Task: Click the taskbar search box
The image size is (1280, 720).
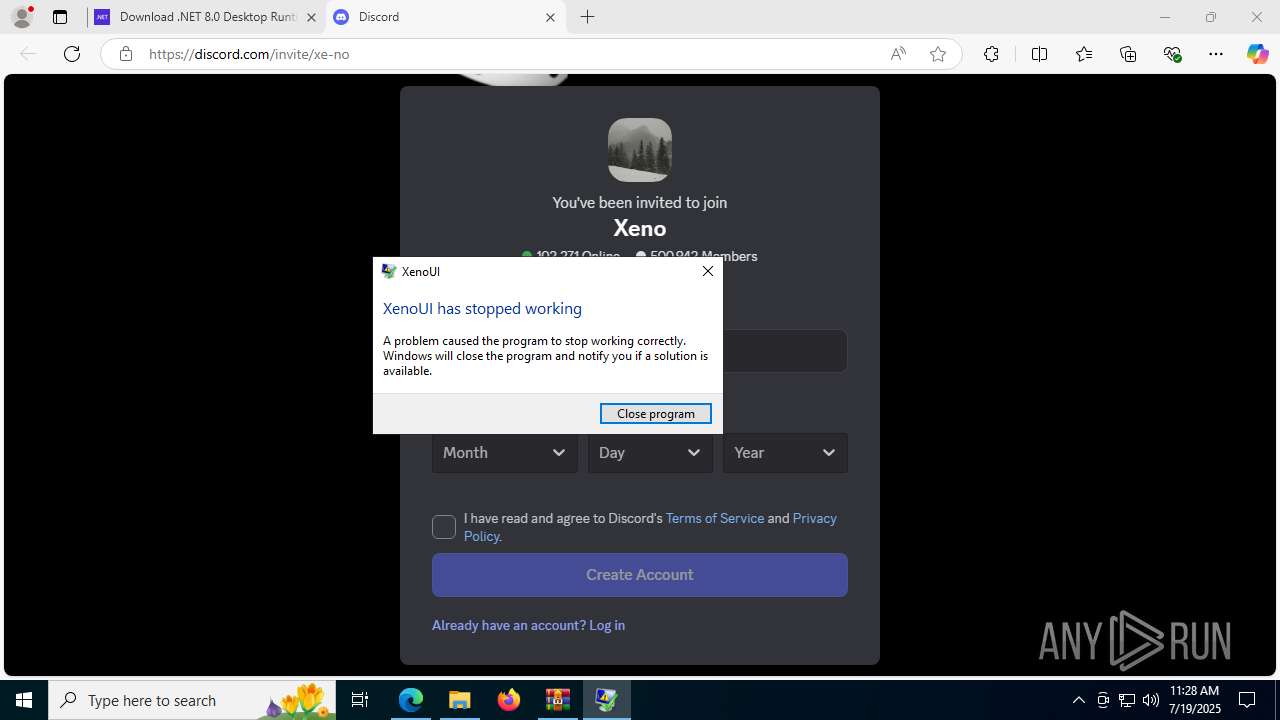Action: [x=193, y=700]
